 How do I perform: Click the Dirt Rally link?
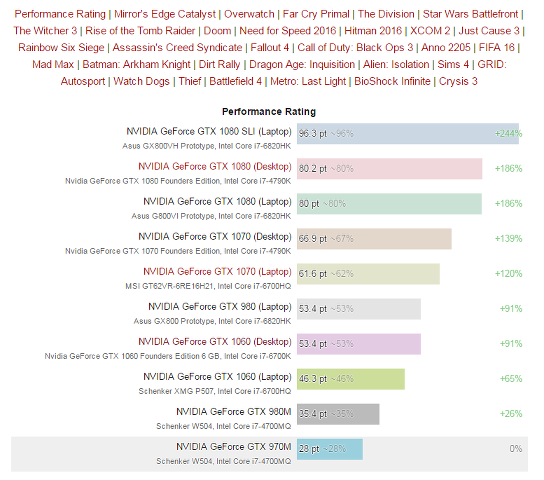point(220,65)
